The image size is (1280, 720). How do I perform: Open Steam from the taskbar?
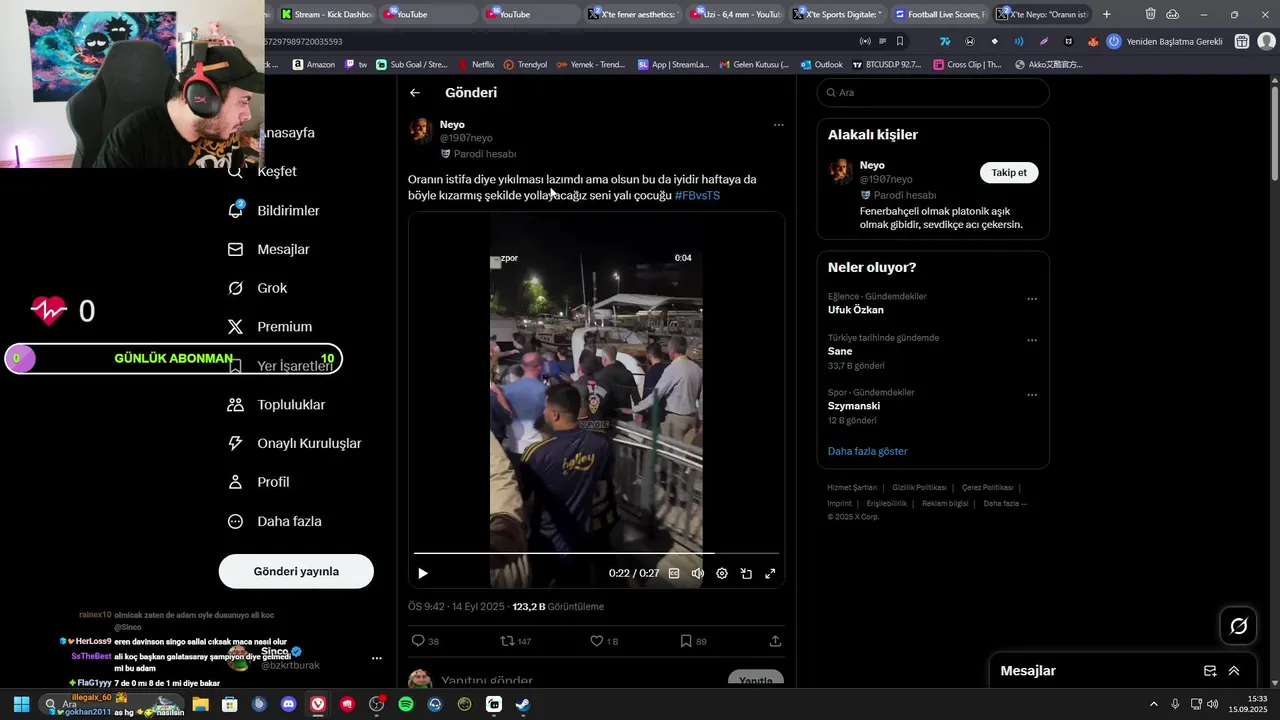(x=523, y=704)
